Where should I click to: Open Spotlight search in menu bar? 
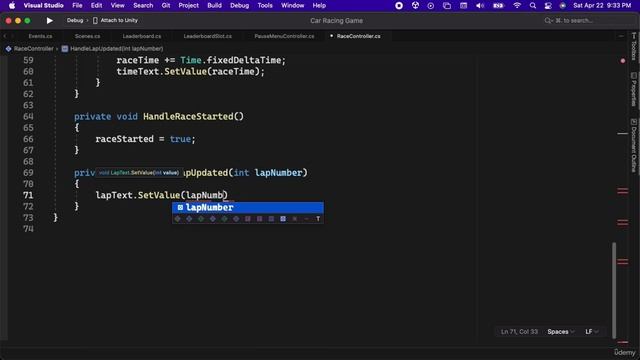click(533, 6)
